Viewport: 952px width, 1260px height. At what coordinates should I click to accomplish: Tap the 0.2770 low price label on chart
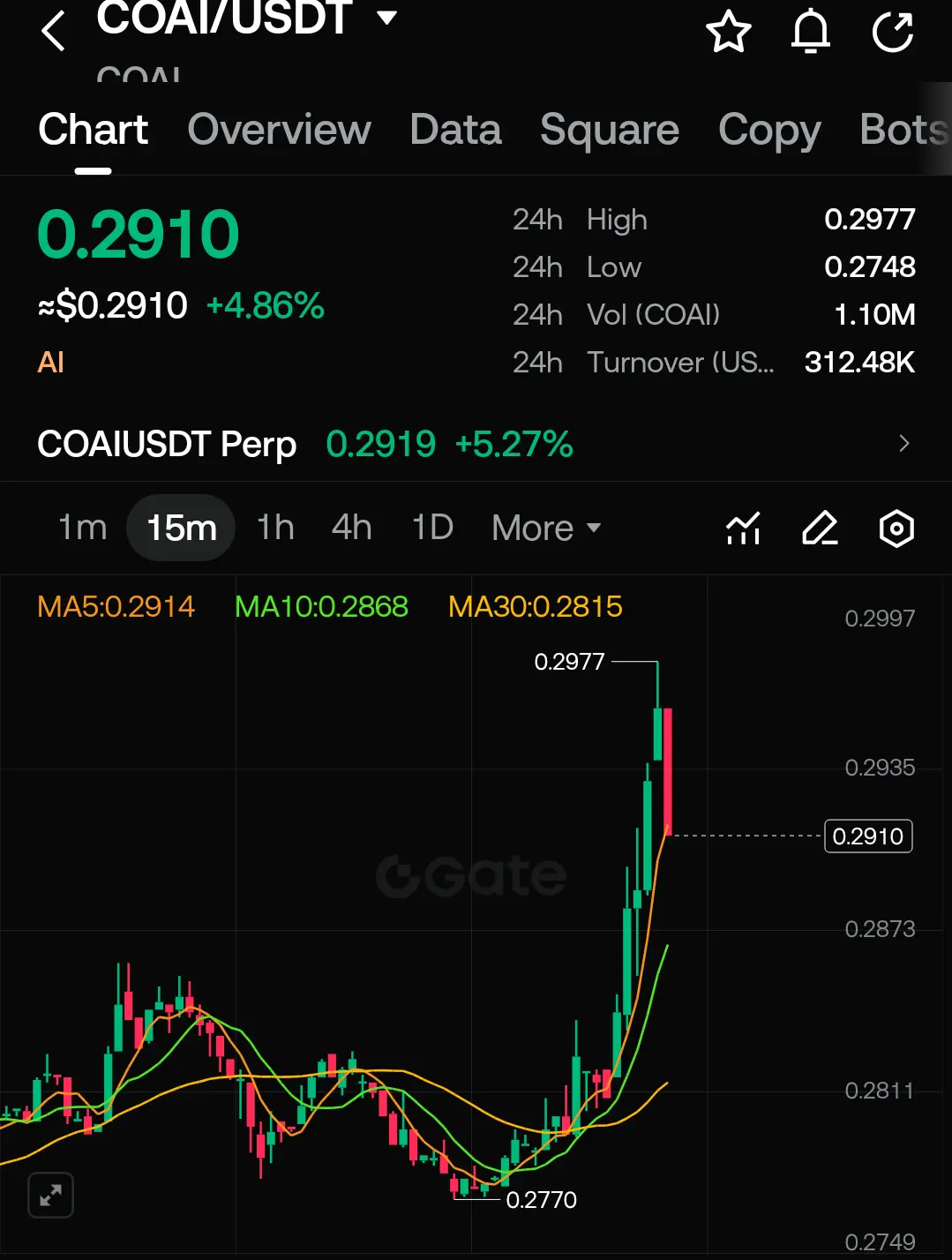(541, 1200)
